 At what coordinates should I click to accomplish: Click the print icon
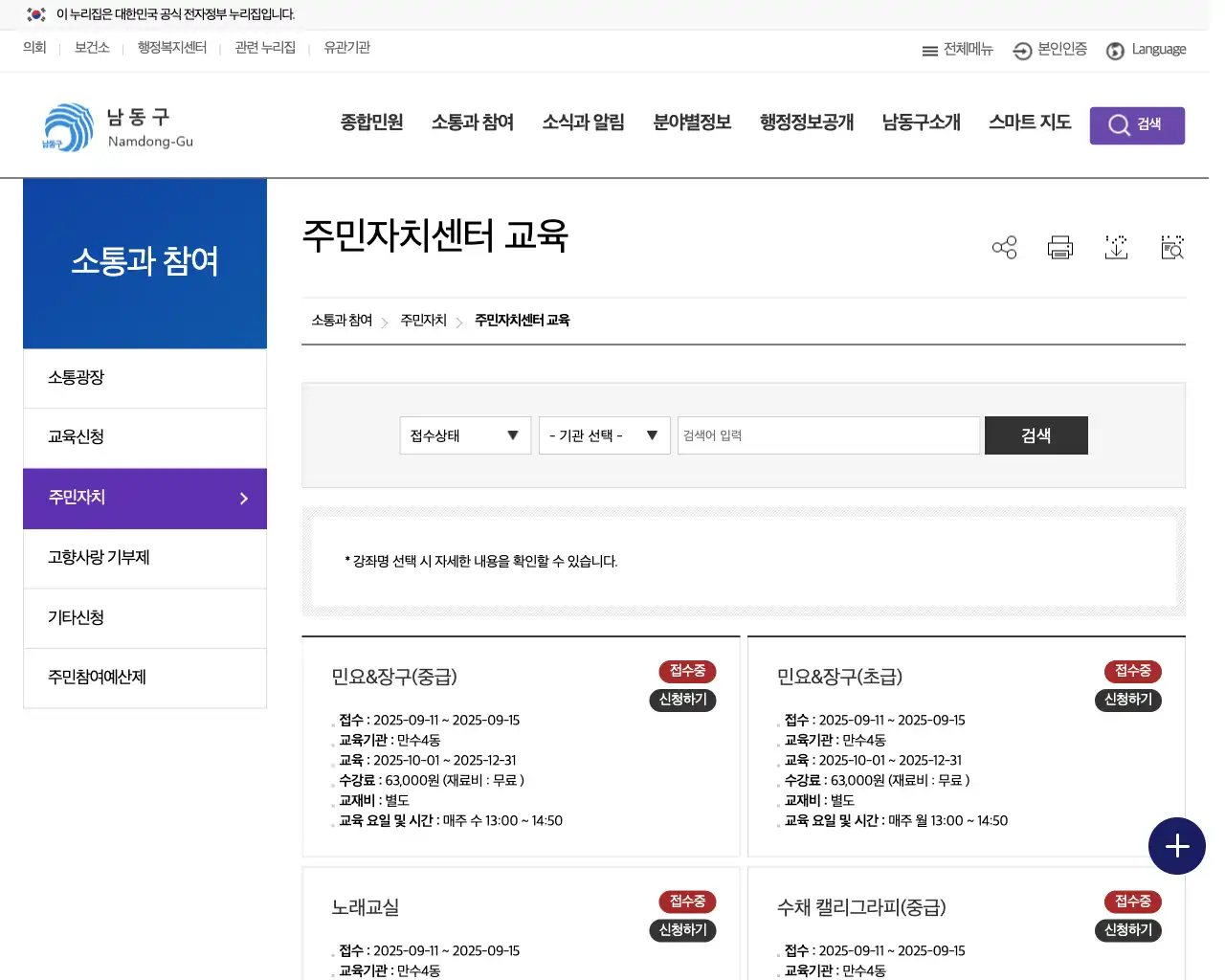click(x=1059, y=247)
